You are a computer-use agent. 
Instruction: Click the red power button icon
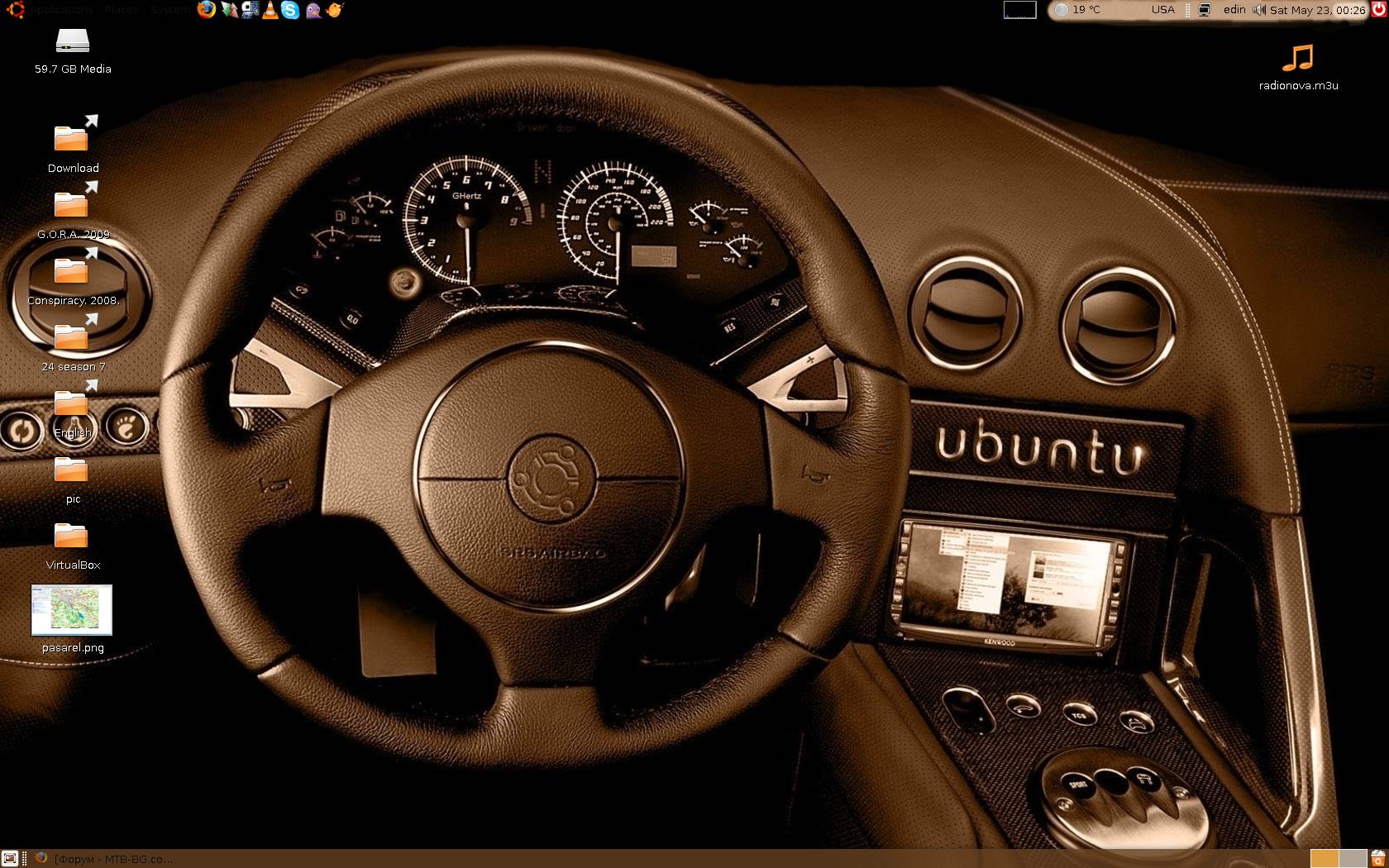(1377, 10)
